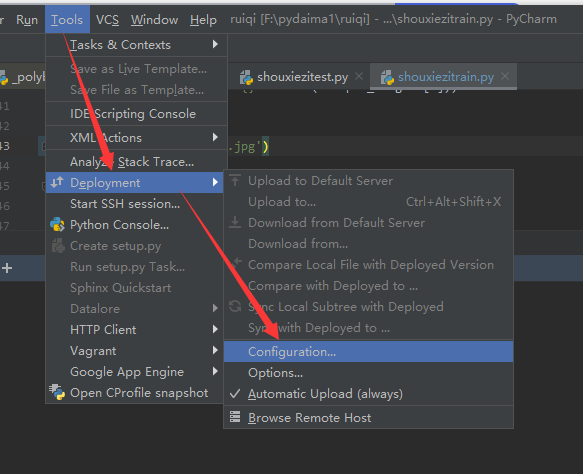This screenshot has width=583, height=474.
Task: Choose Upload to Default Server
Action: point(368,181)
